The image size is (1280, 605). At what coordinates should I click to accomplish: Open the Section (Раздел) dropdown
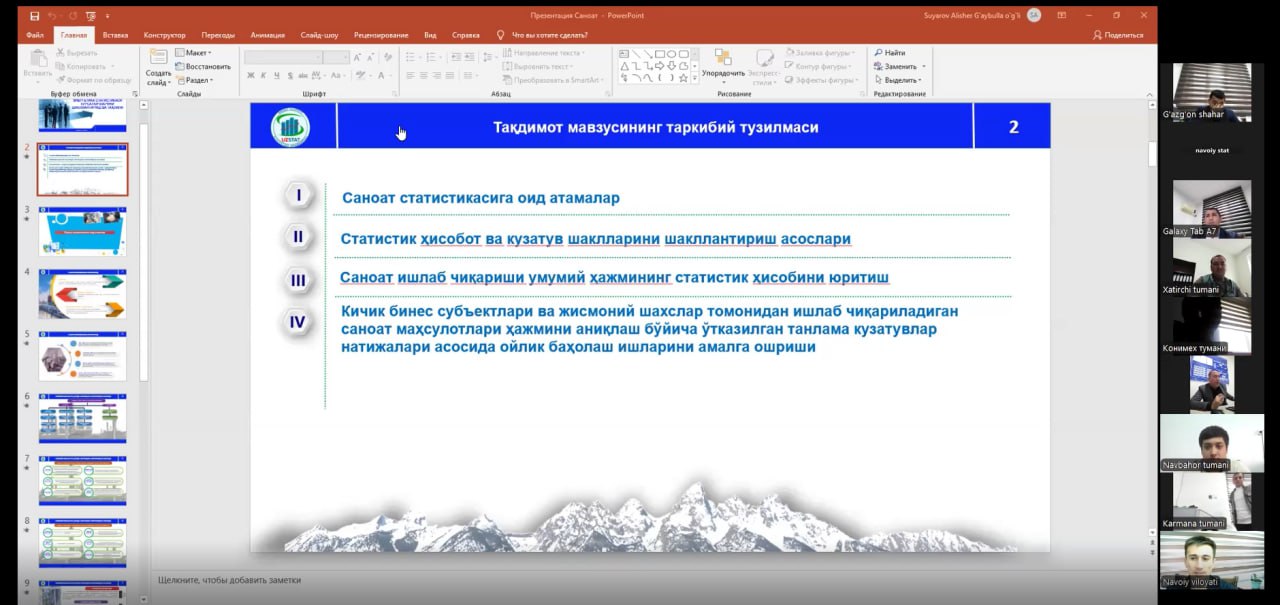point(193,80)
